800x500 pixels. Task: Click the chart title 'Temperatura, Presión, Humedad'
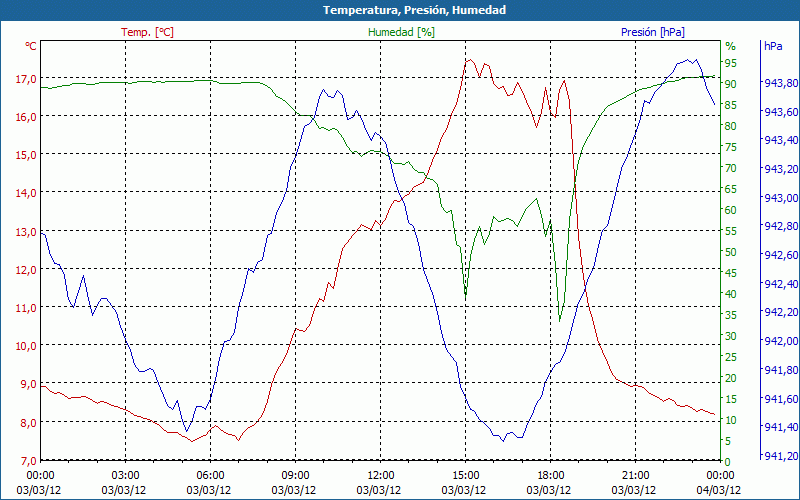[414, 10]
